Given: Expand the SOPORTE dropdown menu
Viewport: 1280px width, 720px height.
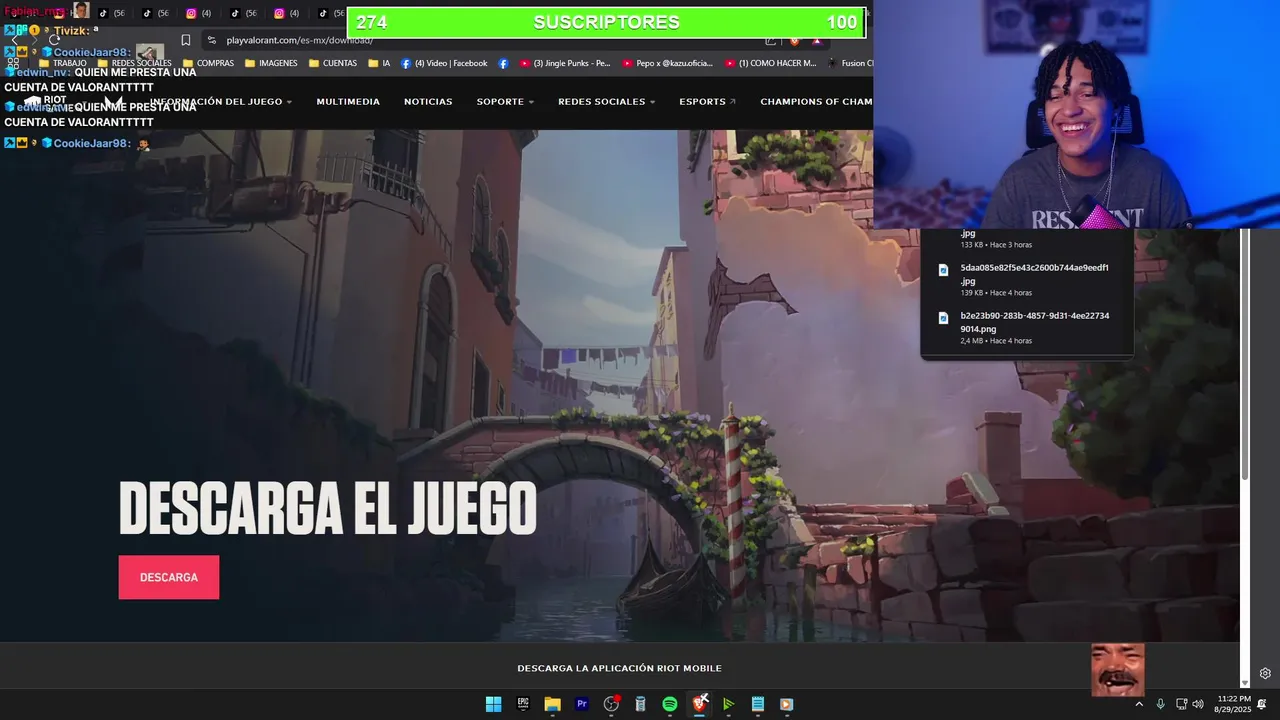Looking at the screenshot, I should [505, 102].
